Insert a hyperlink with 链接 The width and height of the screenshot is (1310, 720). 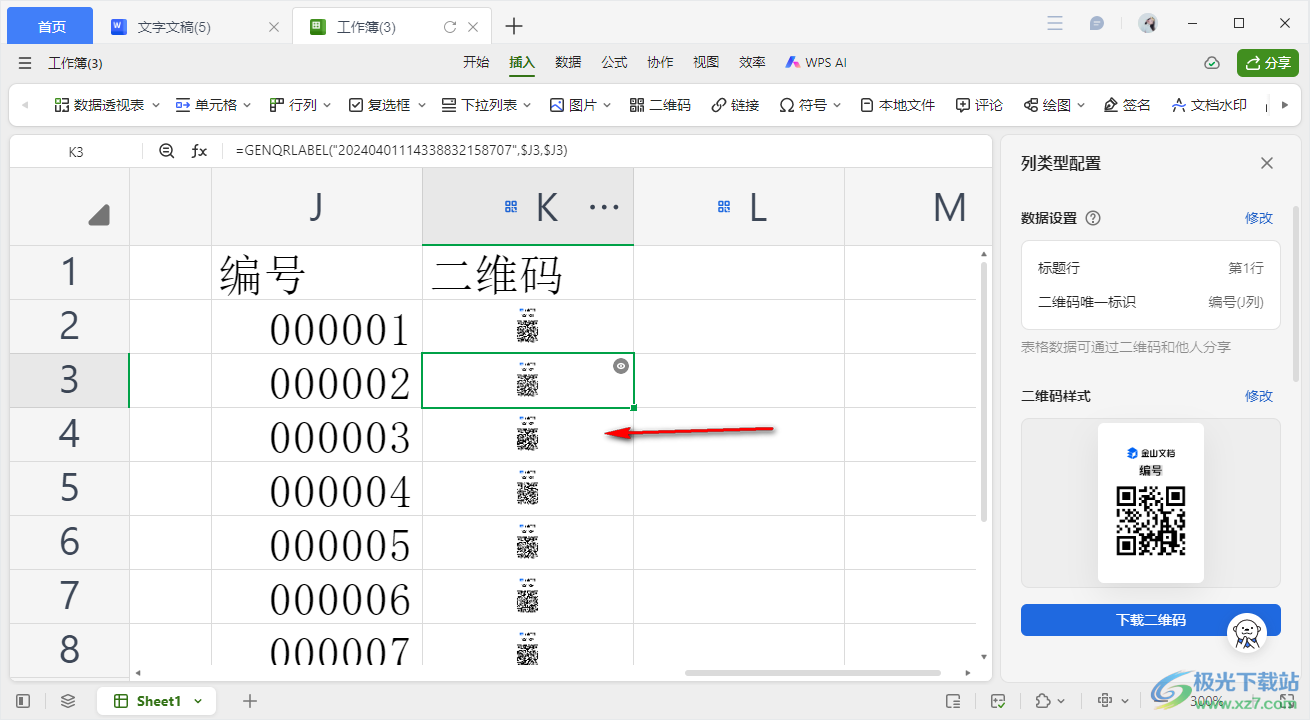pyautogui.click(x=735, y=105)
